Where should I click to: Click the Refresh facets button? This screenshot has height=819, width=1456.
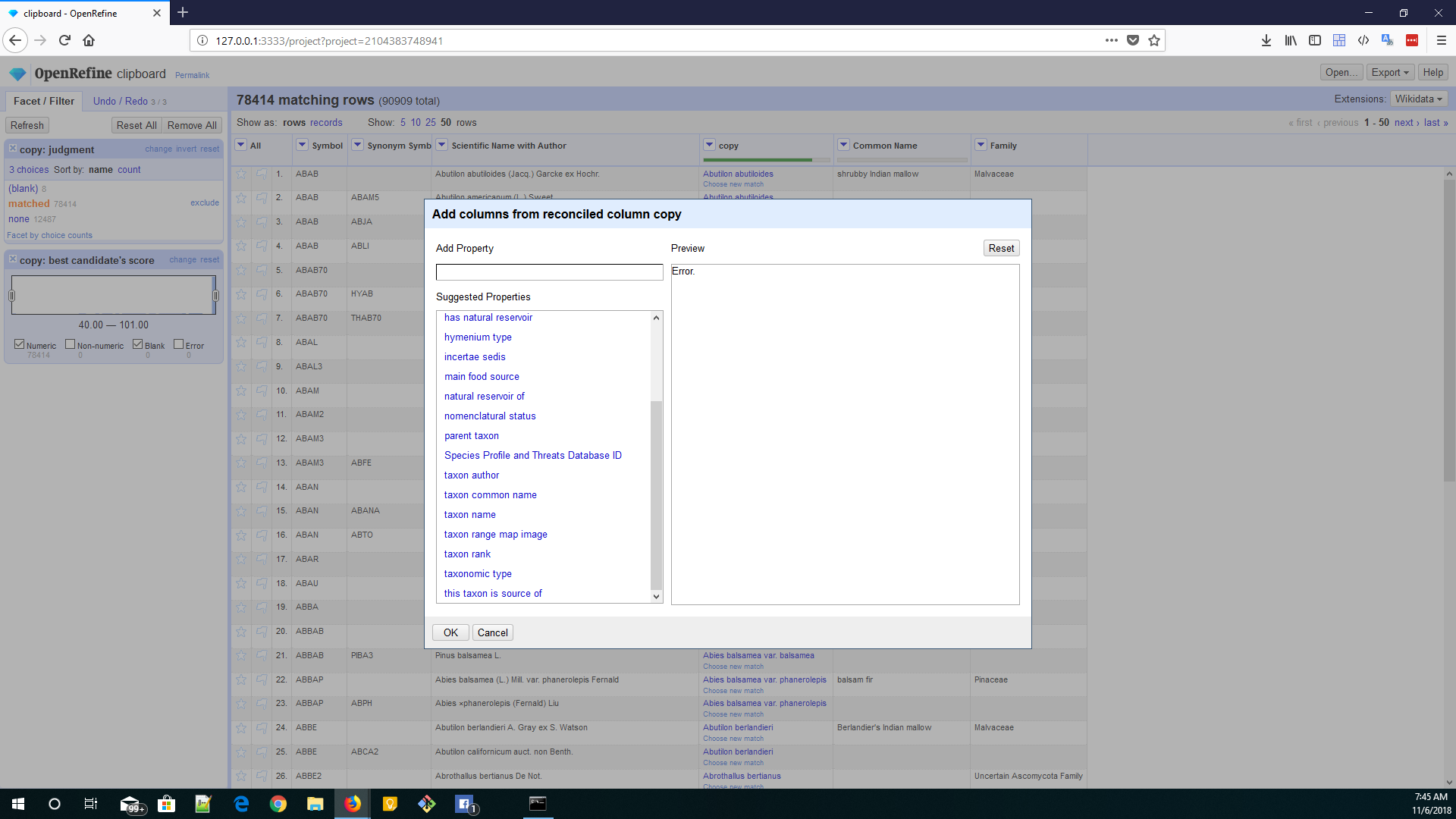pos(27,125)
